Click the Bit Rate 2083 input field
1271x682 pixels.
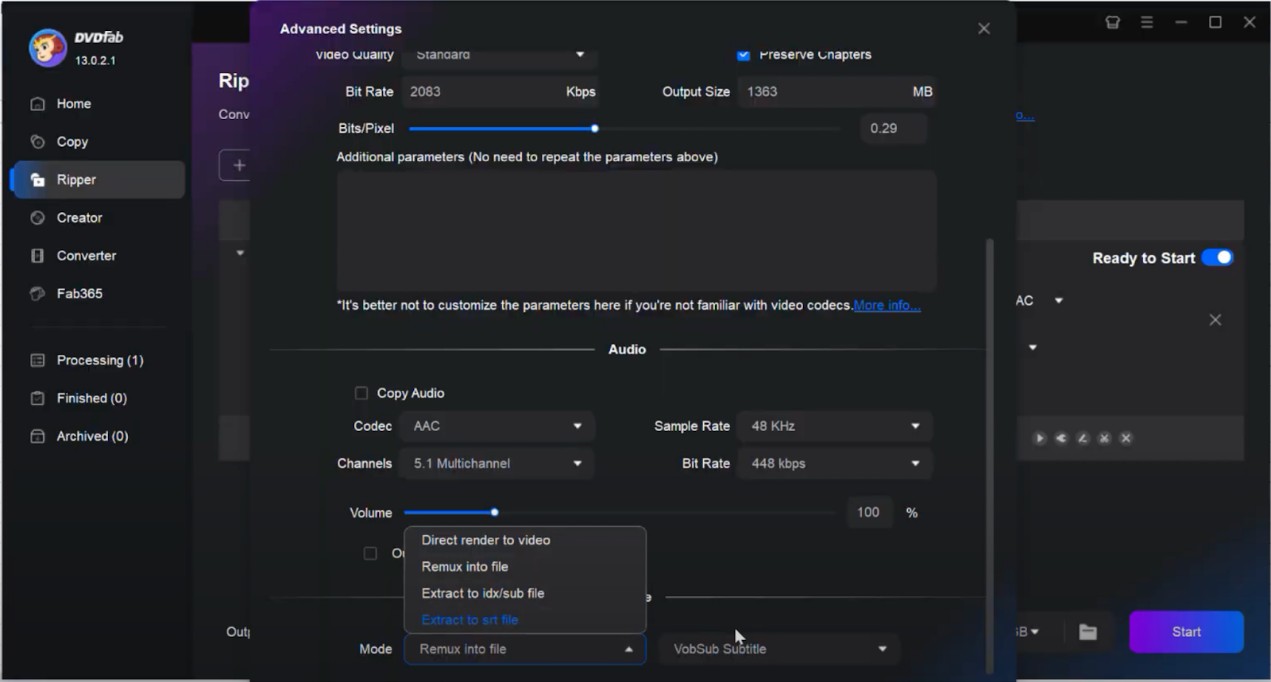tap(480, 92)
